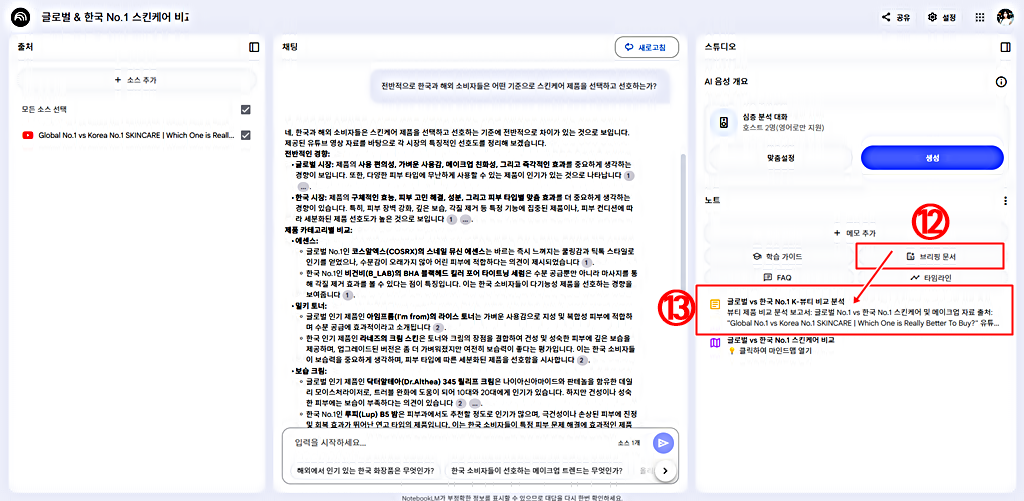1024x501 pixels.
Task: Click citation 1 after 의견이 제시되었습니다
Action: pyautogui.click(x=586, y=262)
